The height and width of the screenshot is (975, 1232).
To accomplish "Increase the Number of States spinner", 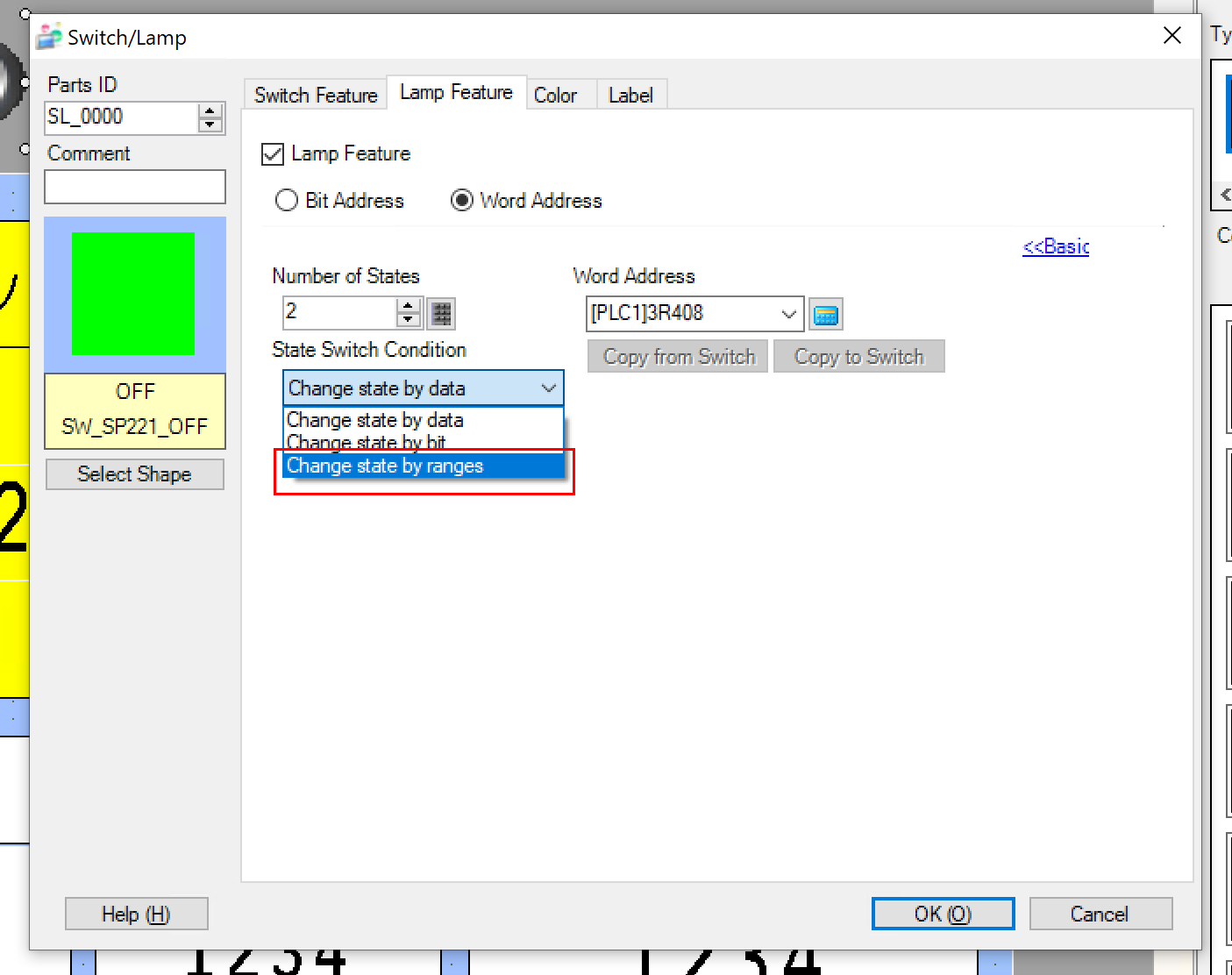I will tap(409, 306).
